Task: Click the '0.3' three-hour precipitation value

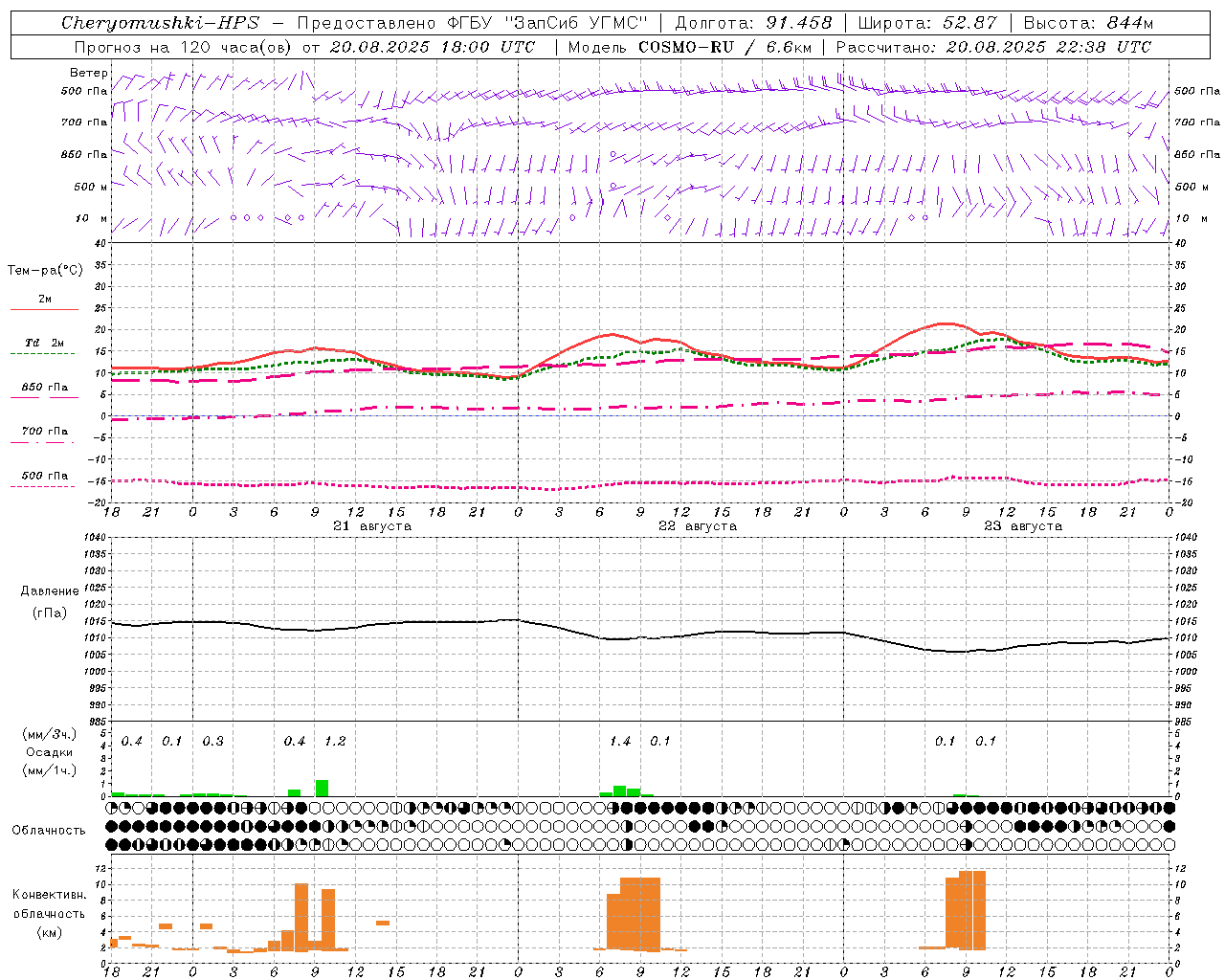Action: (x=212, y=742)
